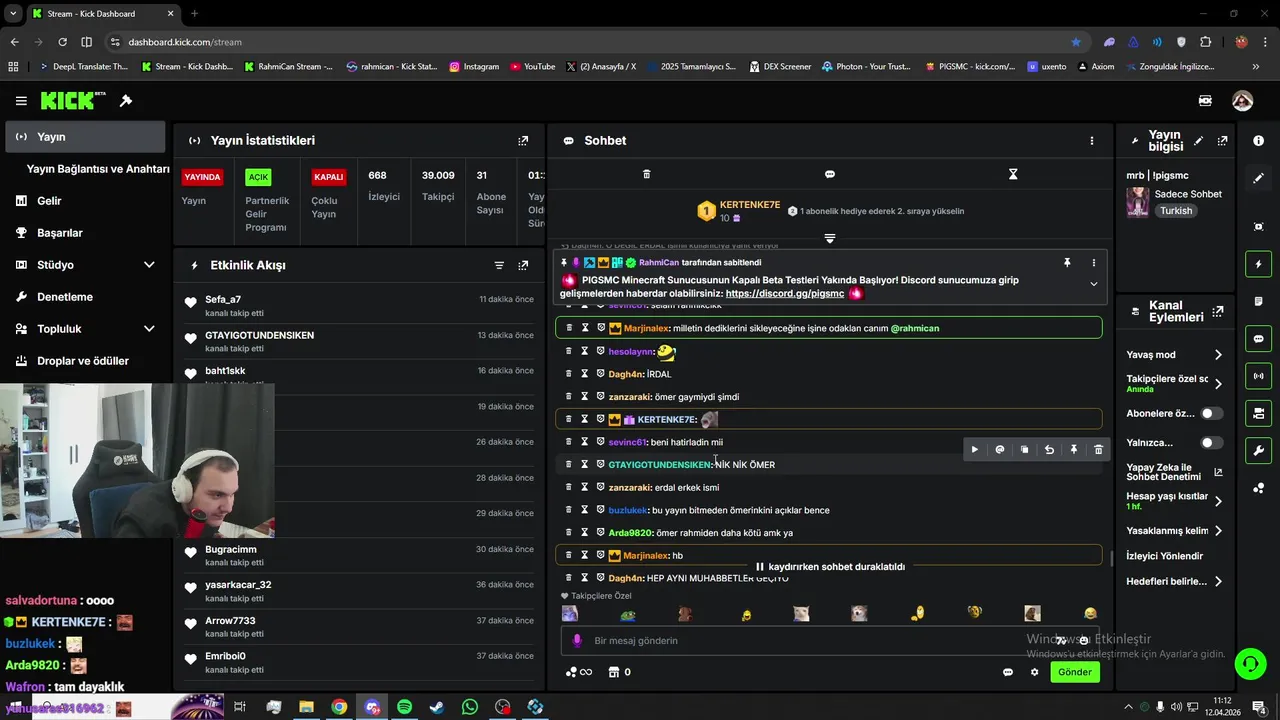Click the play icon in message hover toolbar
This screenshot has width=1280, height=720.
point(975,450)
